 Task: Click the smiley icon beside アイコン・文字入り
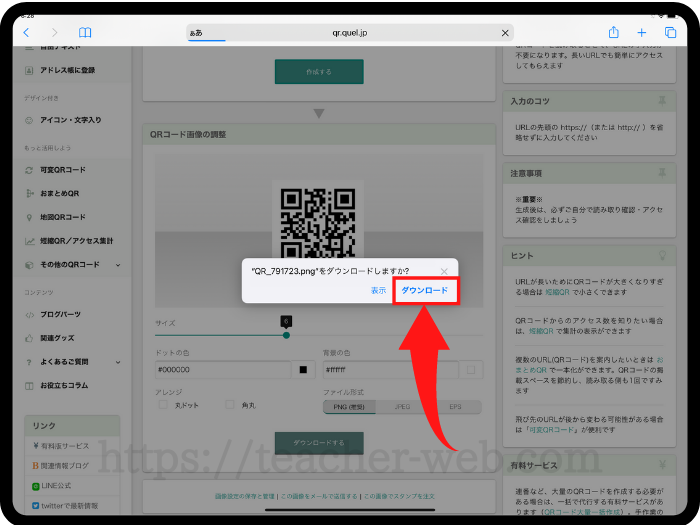(29, 121)
